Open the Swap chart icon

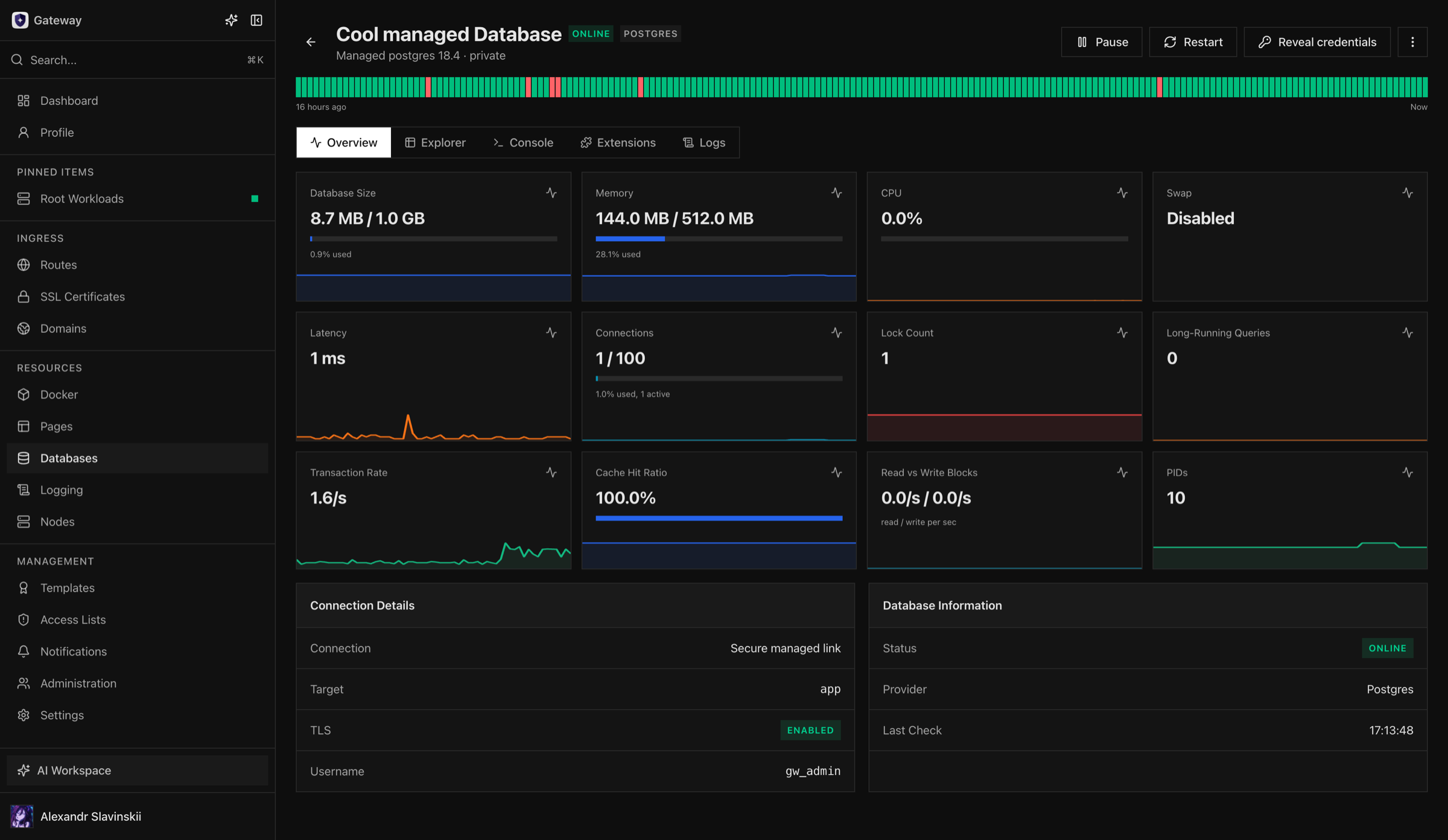tap(1408, 193)
